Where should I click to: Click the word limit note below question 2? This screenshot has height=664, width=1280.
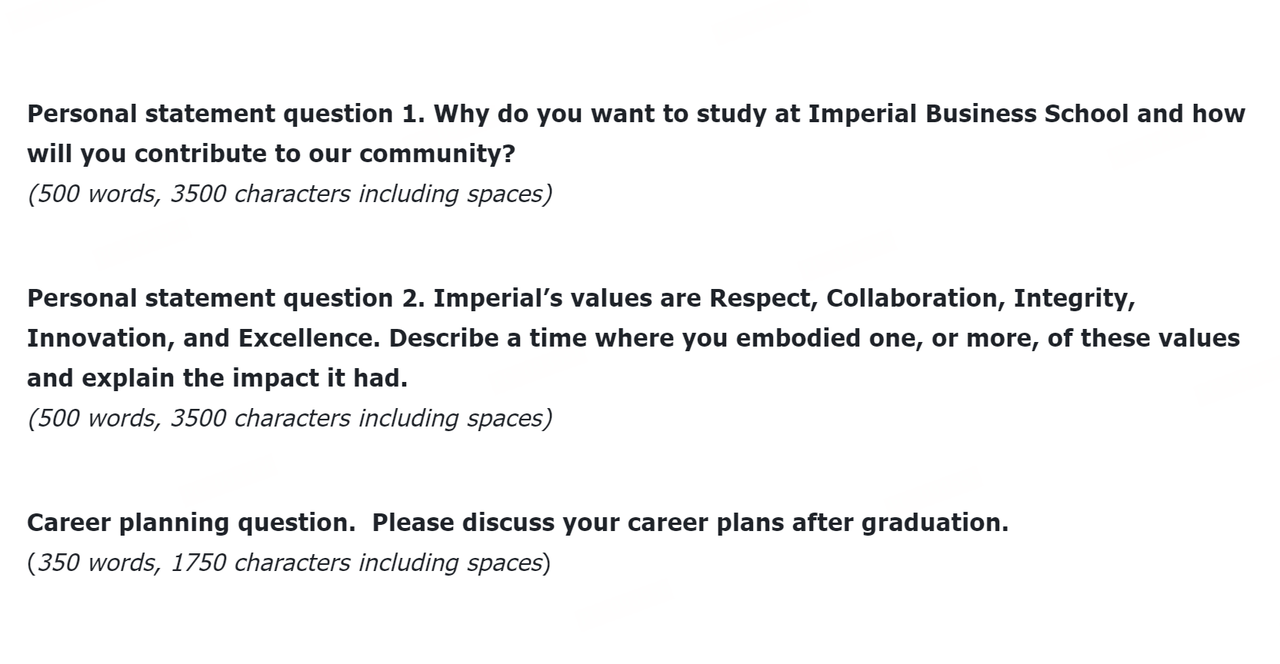pyautogui.click(x=289, y=418)
